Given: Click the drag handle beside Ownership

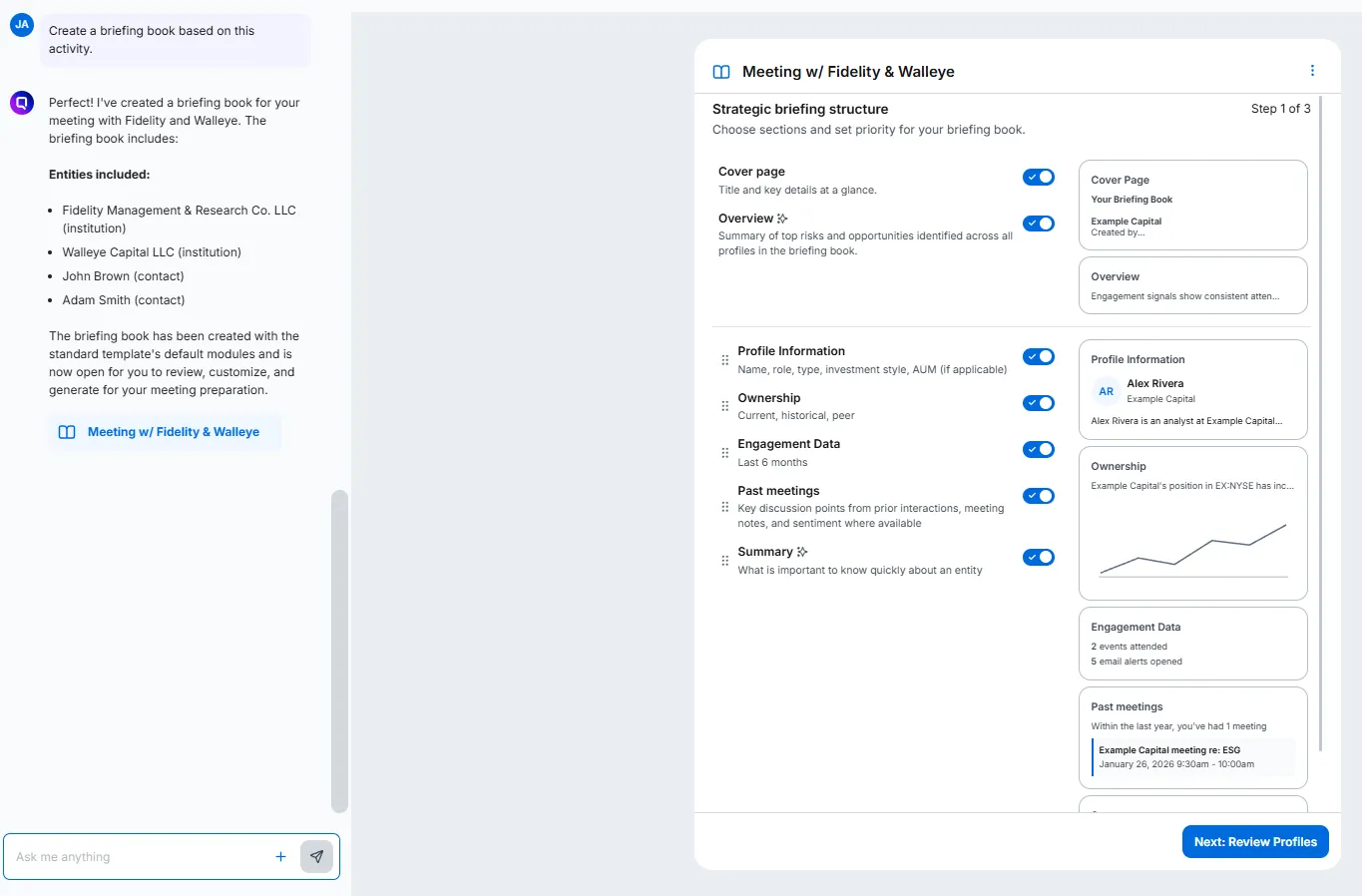Looking at the screenshot, I should click(x=725, y=406).
